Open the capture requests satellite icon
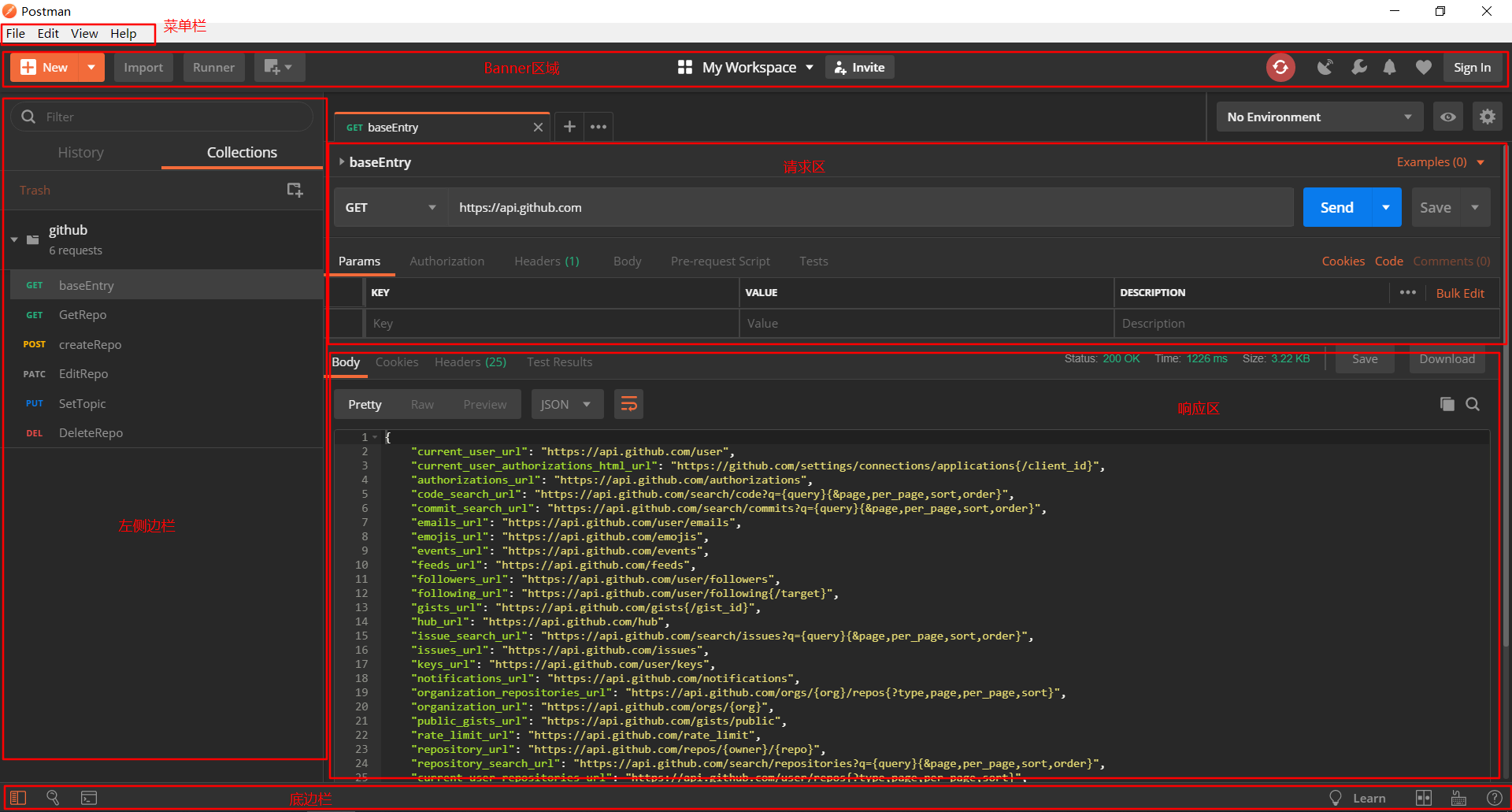The height and width of the screenshot is (812, 1512). pyautogui.click(x=1325, y=68)
